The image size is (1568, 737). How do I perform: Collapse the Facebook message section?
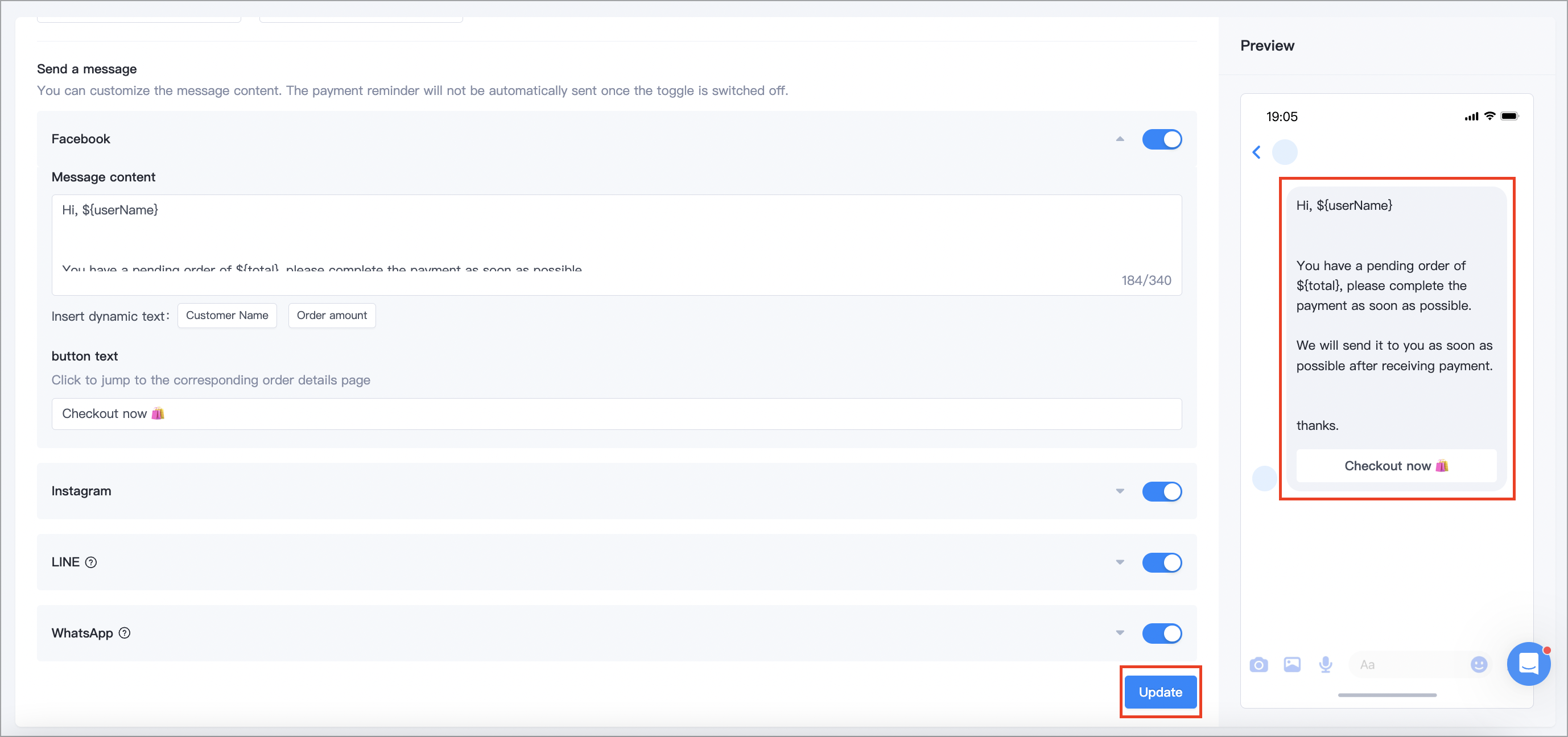pyautogui.click(x=1120, y=139)
